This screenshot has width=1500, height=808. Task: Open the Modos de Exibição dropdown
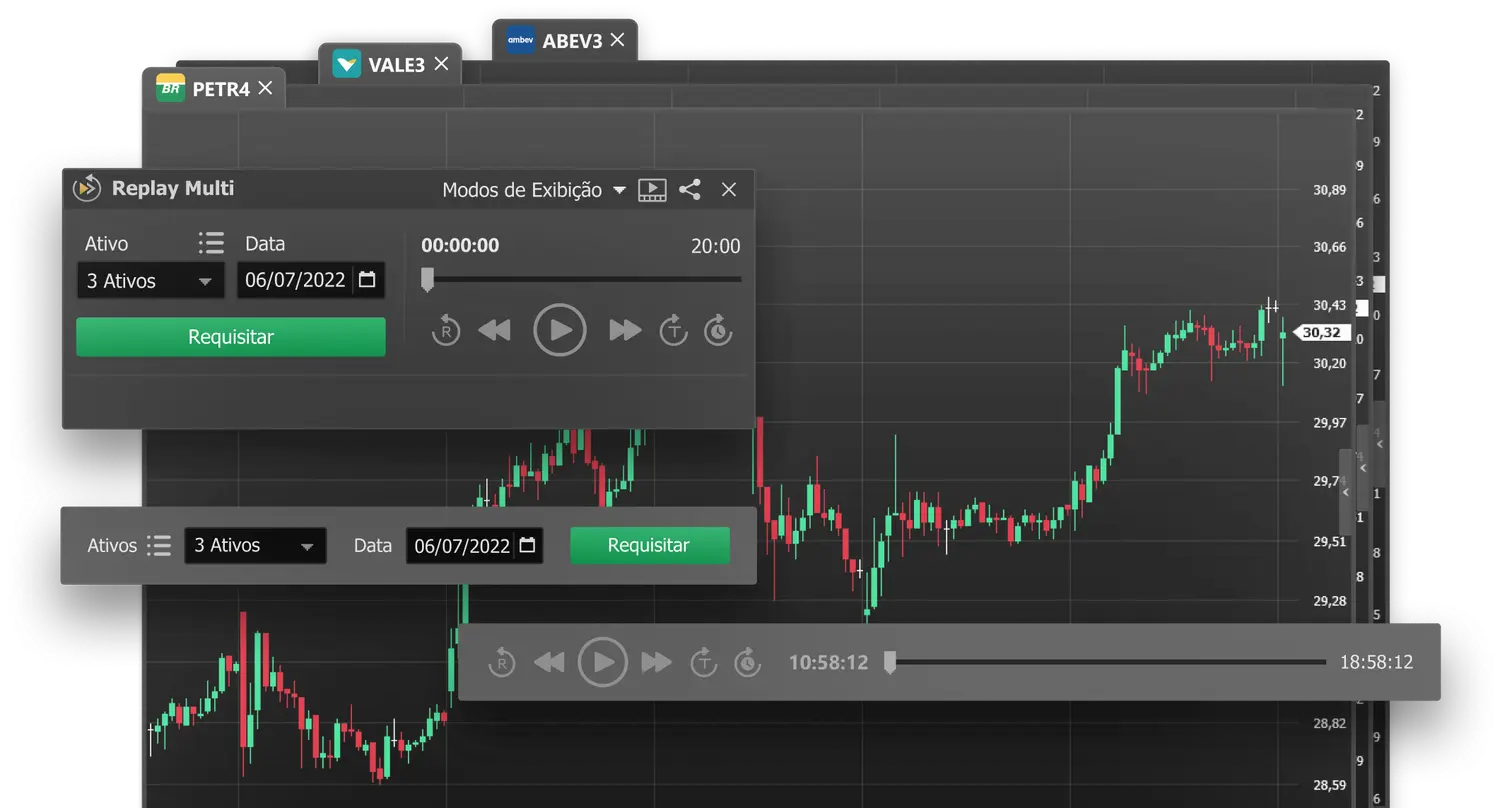pos(534,190)
